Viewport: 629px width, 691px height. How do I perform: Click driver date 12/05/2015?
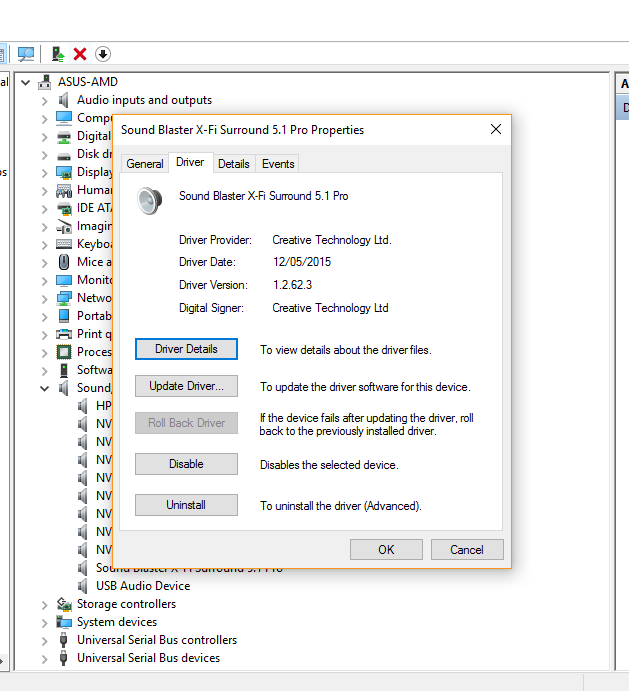click(302, 262)
